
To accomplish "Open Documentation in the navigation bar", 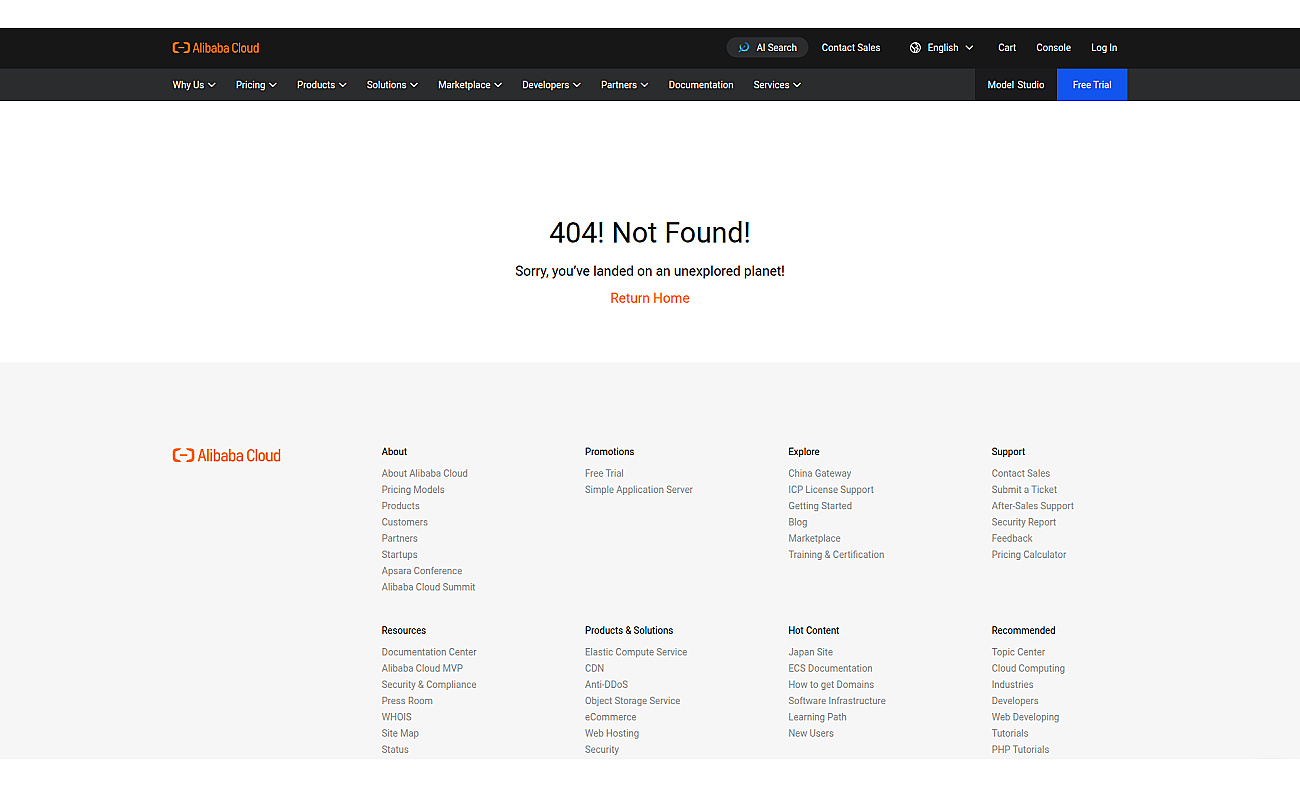I will point(701,85).
